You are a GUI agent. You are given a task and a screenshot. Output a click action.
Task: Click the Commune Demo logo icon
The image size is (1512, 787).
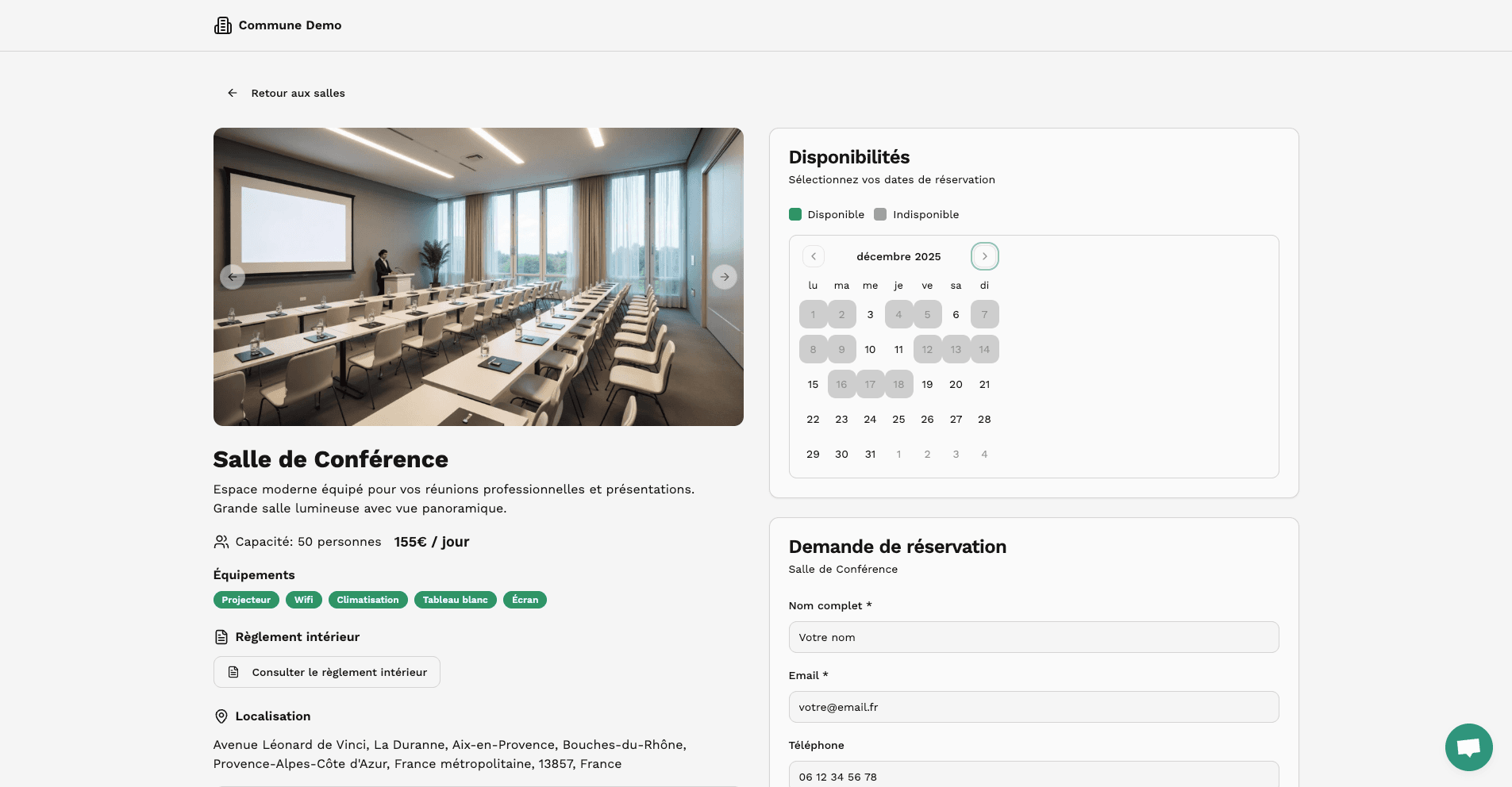pyautogui.click(x=222, y=25)
